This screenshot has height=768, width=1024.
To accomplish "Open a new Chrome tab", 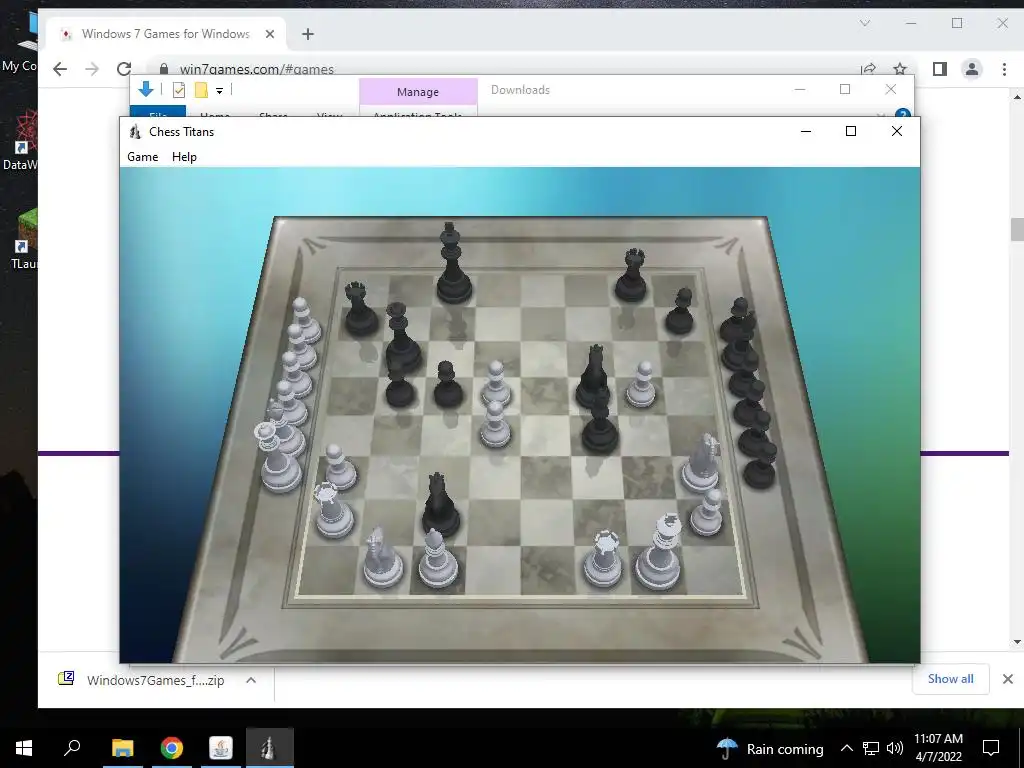I will [308, 34].
